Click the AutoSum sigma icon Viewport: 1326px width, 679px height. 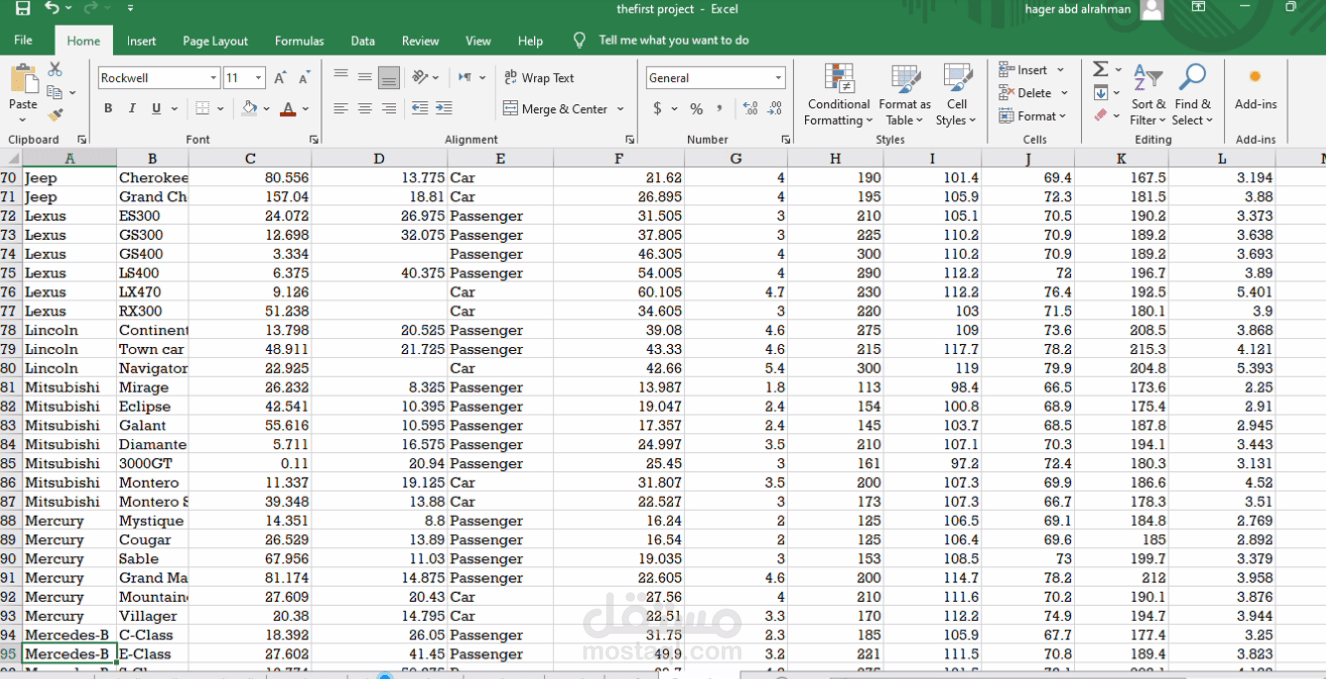[1100, 69]
